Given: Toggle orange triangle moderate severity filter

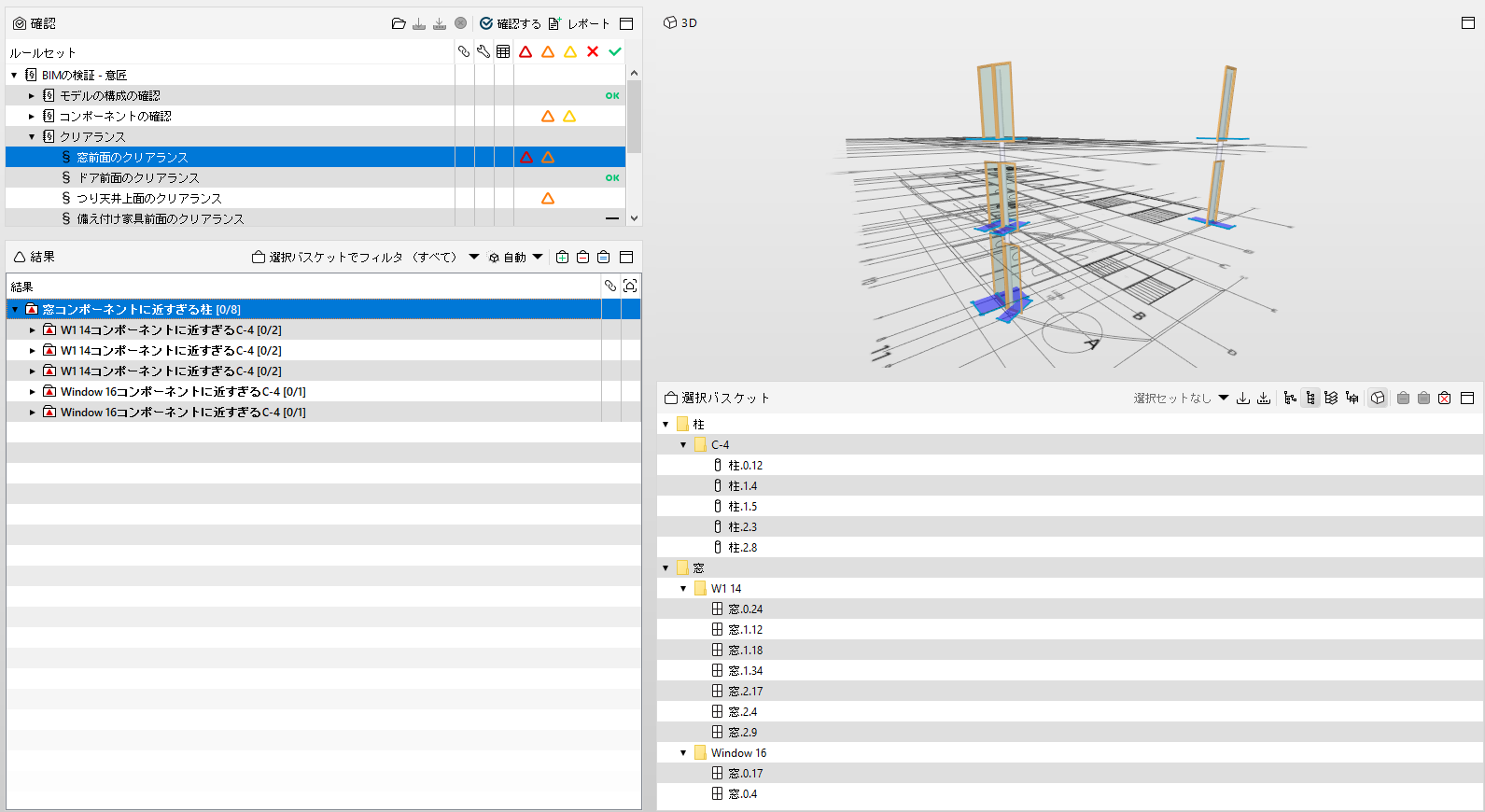Looking at the screenshot, I should coord(548,51).
